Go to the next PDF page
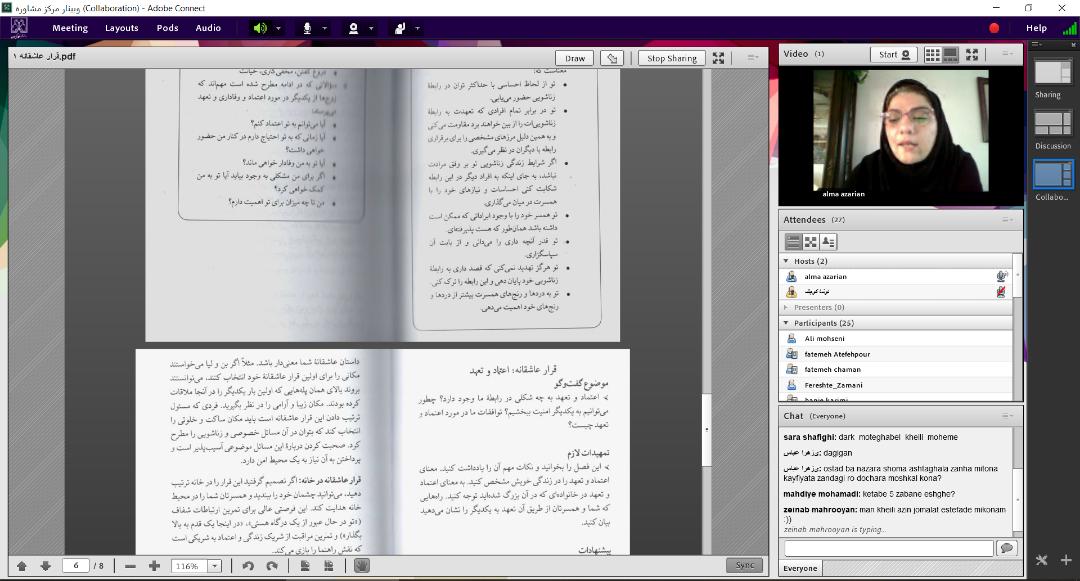The width and height of the screenshot is (1080, 581). (x=45, y=566)
